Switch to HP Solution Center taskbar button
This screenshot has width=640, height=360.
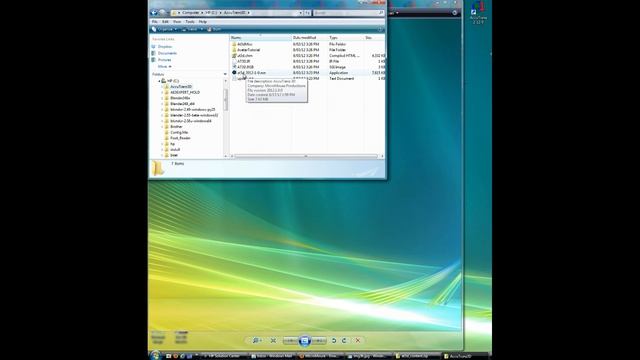[x=223, y=356]
